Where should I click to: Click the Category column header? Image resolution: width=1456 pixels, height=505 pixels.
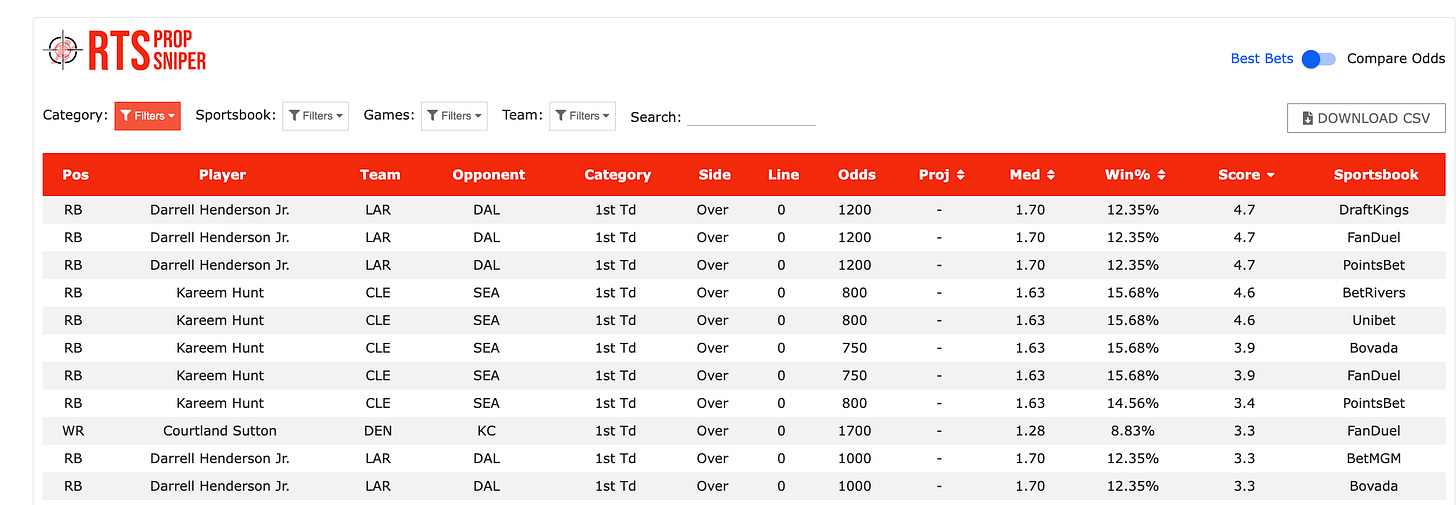tap(618, 175)
